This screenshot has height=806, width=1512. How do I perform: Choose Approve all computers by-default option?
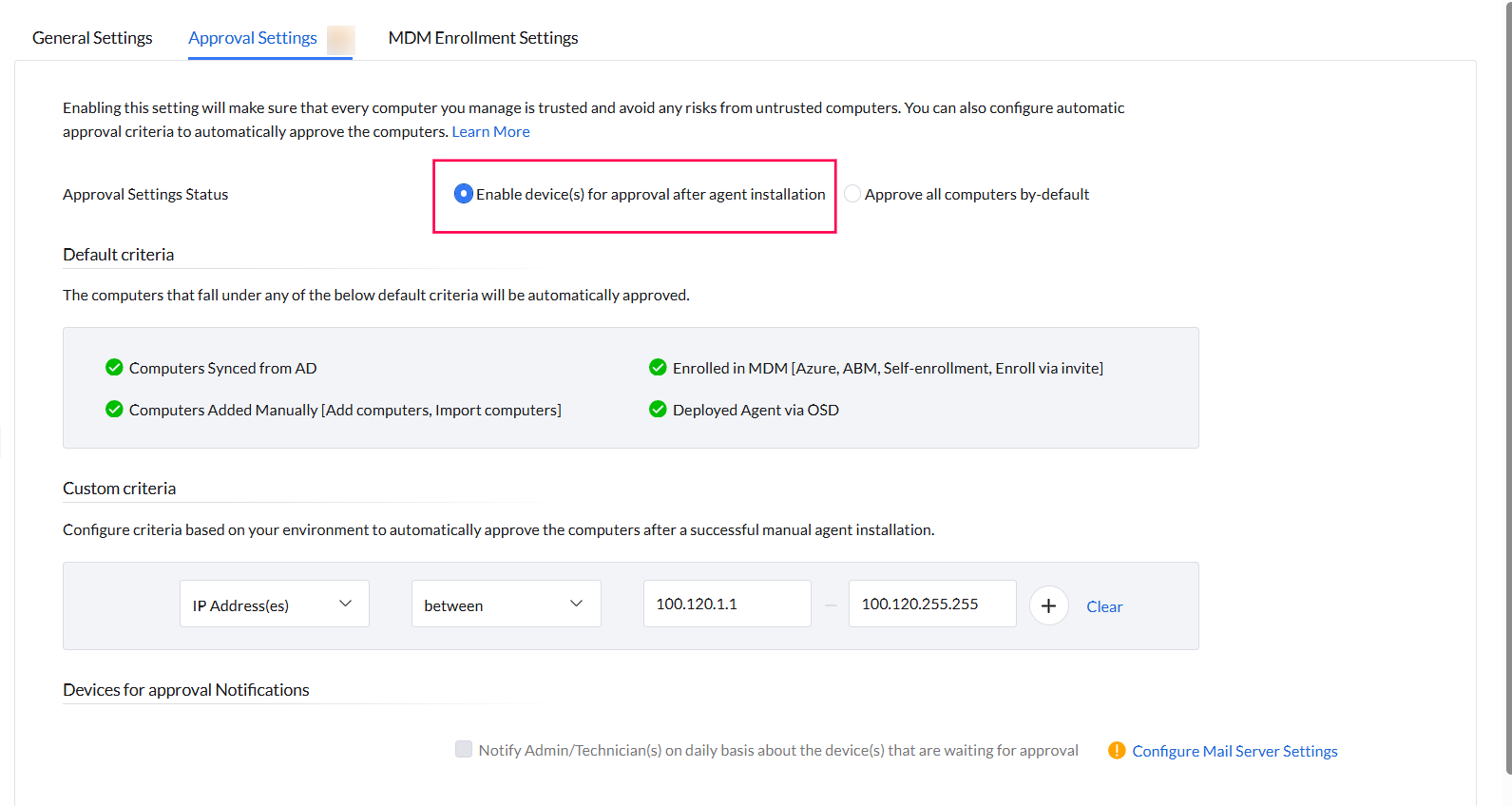point(852,194)
